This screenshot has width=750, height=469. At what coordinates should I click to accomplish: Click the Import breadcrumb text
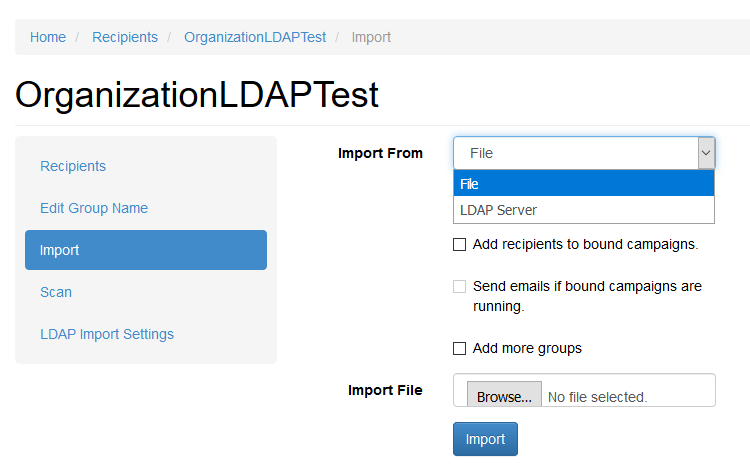pos(371,37)
